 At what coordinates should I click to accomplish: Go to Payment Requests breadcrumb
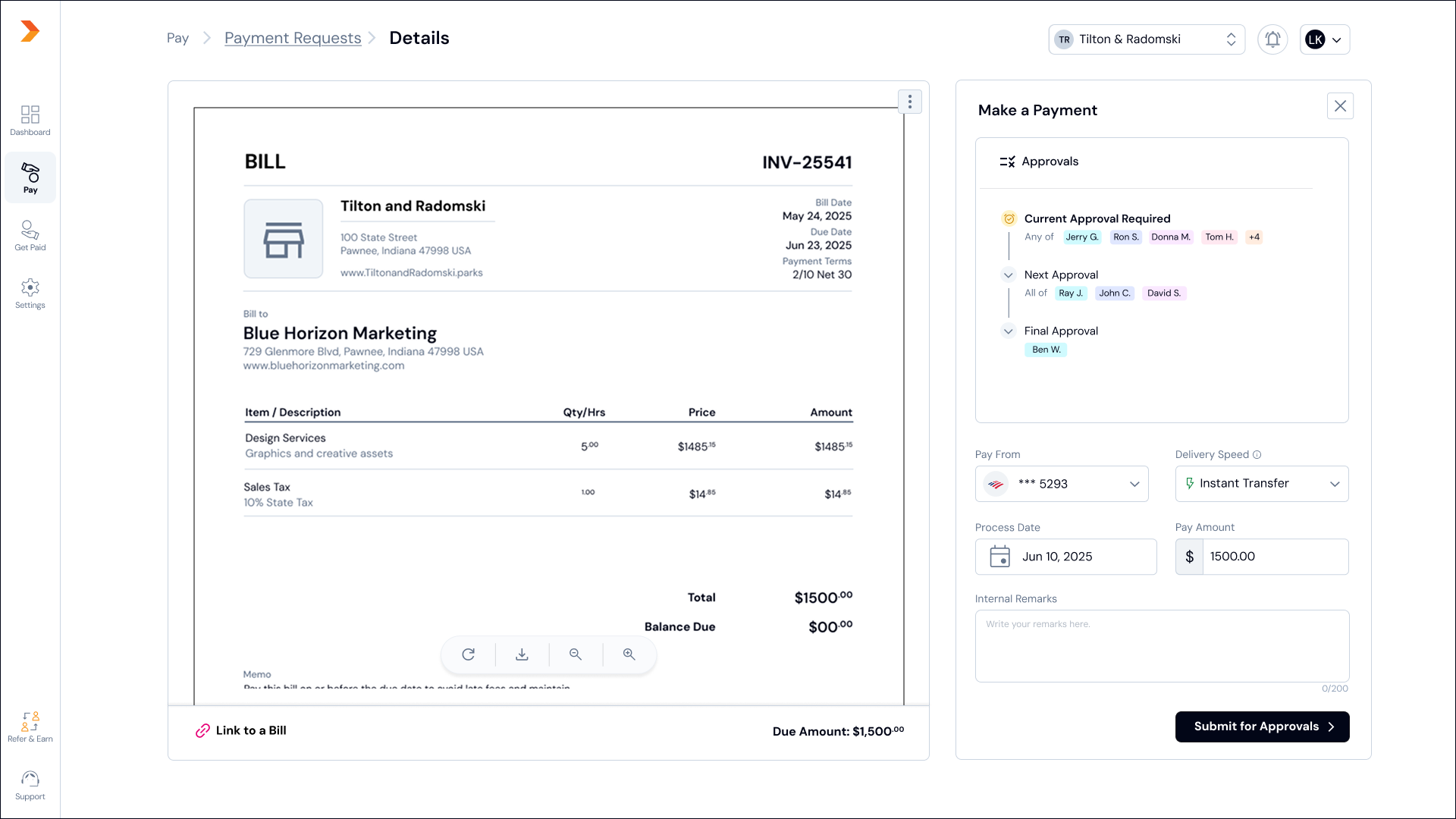[x=293, y=38]
